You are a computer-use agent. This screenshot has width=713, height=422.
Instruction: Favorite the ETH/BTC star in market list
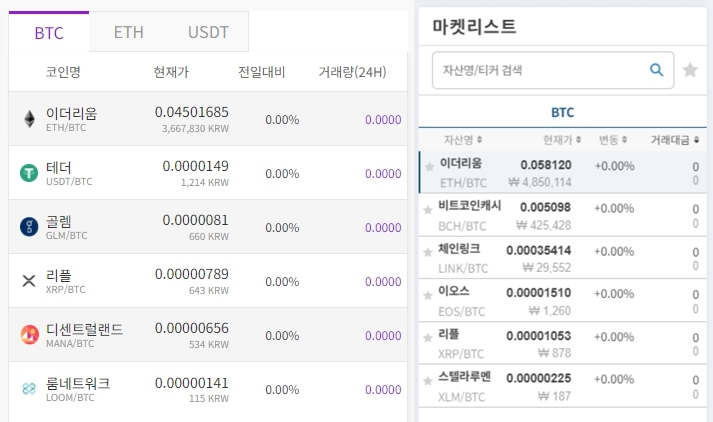point(430,167)
